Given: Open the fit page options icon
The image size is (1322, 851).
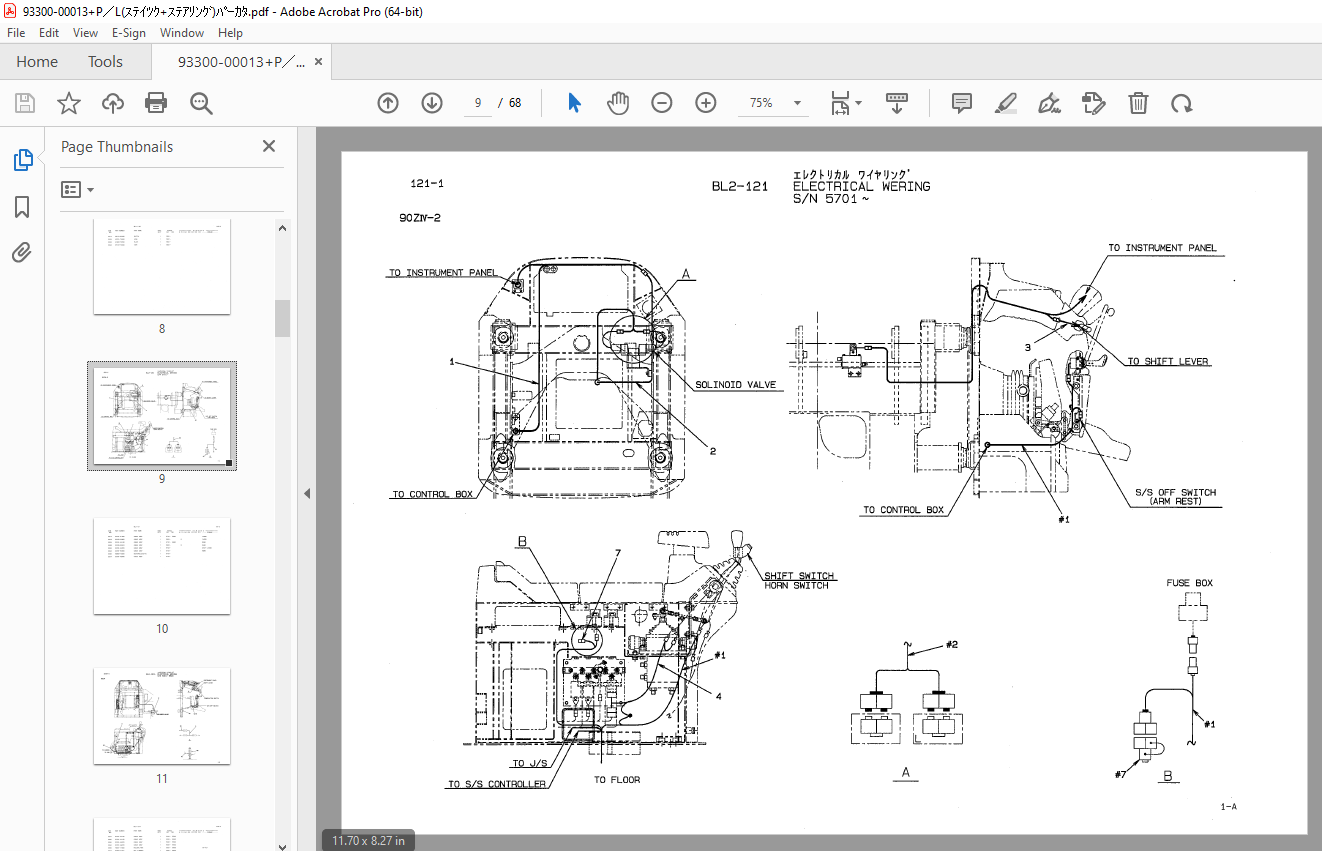Looking at the screenshot, I should point(846,103).
